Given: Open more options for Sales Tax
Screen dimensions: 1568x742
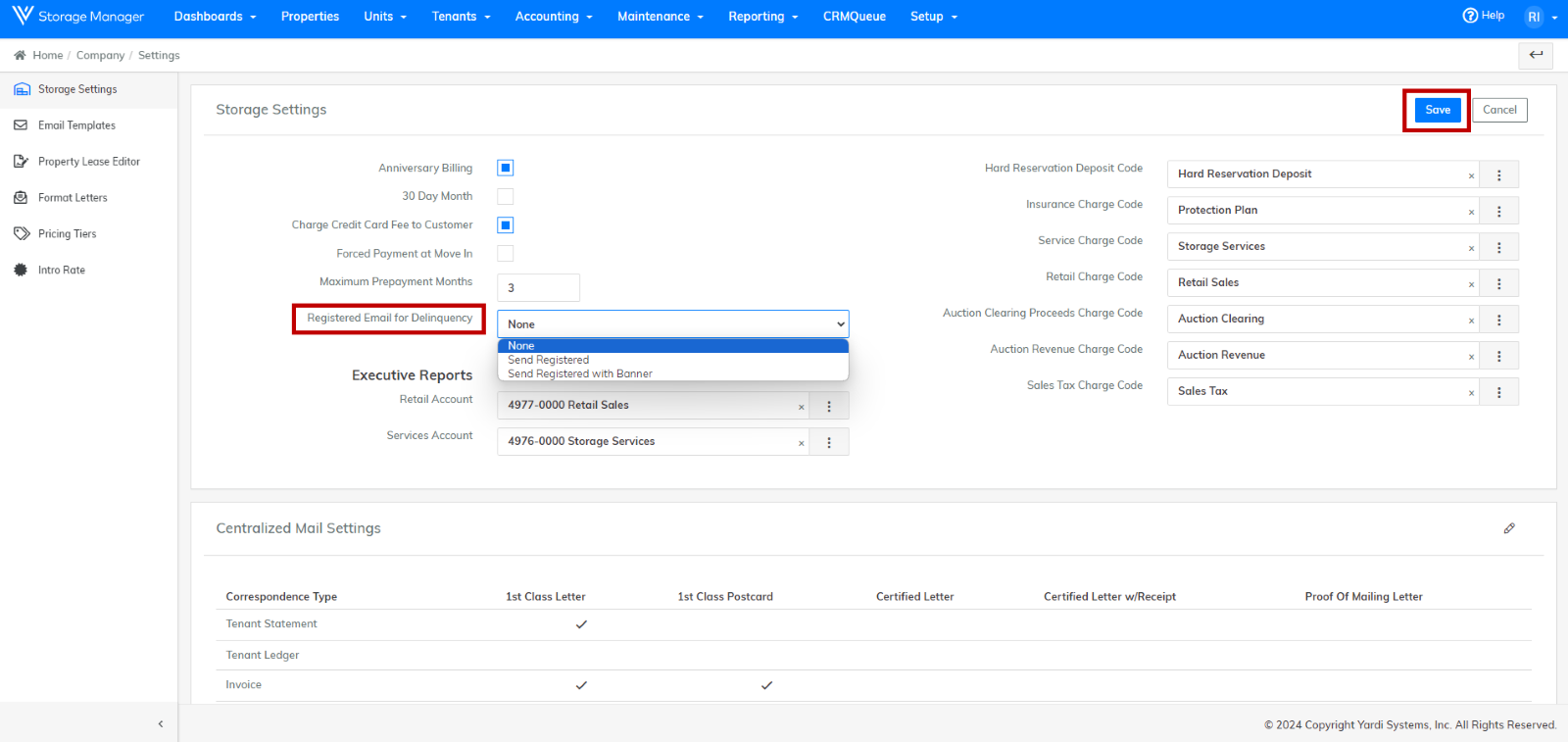Looking at the screenshot, I should coord(1498,392).
